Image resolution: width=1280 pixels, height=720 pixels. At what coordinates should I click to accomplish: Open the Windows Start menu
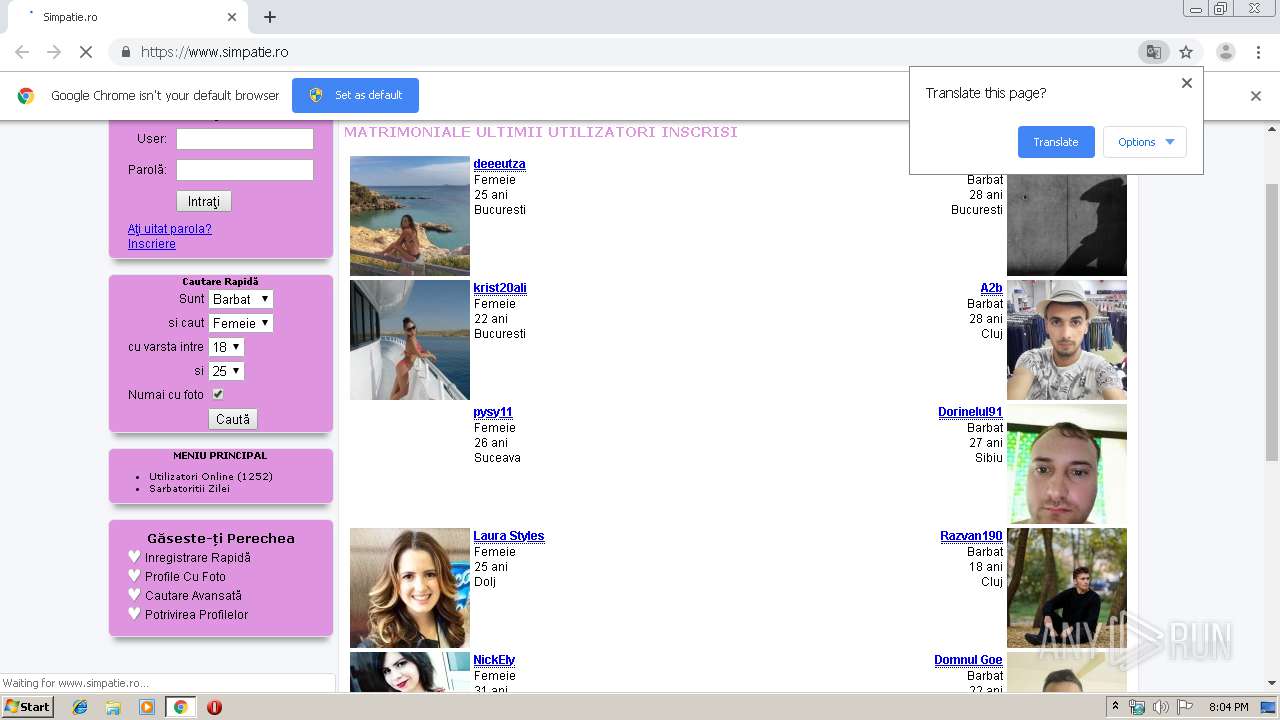pos(27,707)
